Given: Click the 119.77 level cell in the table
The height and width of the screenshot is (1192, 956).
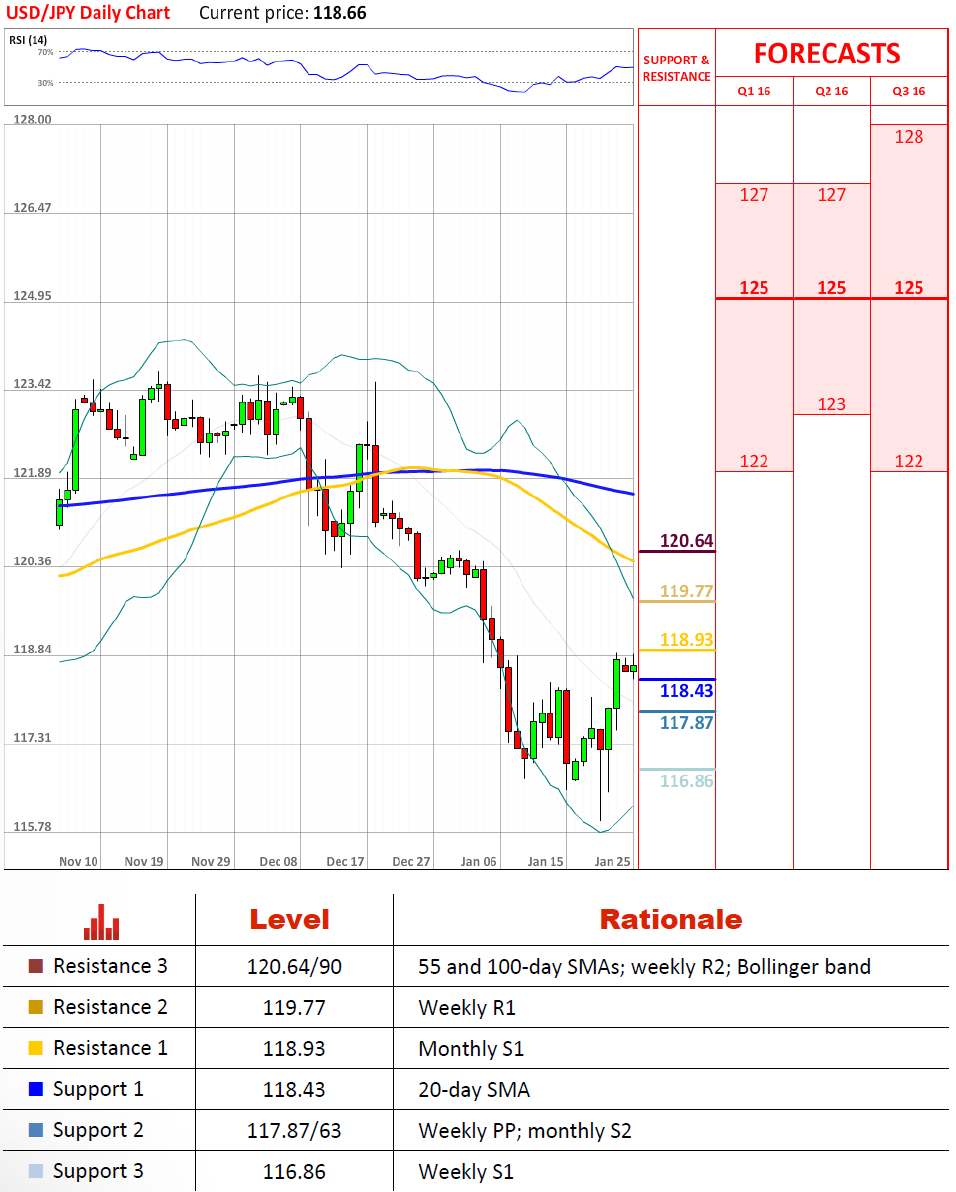Looking at the screenshot, I should (x=294, y=1008).
